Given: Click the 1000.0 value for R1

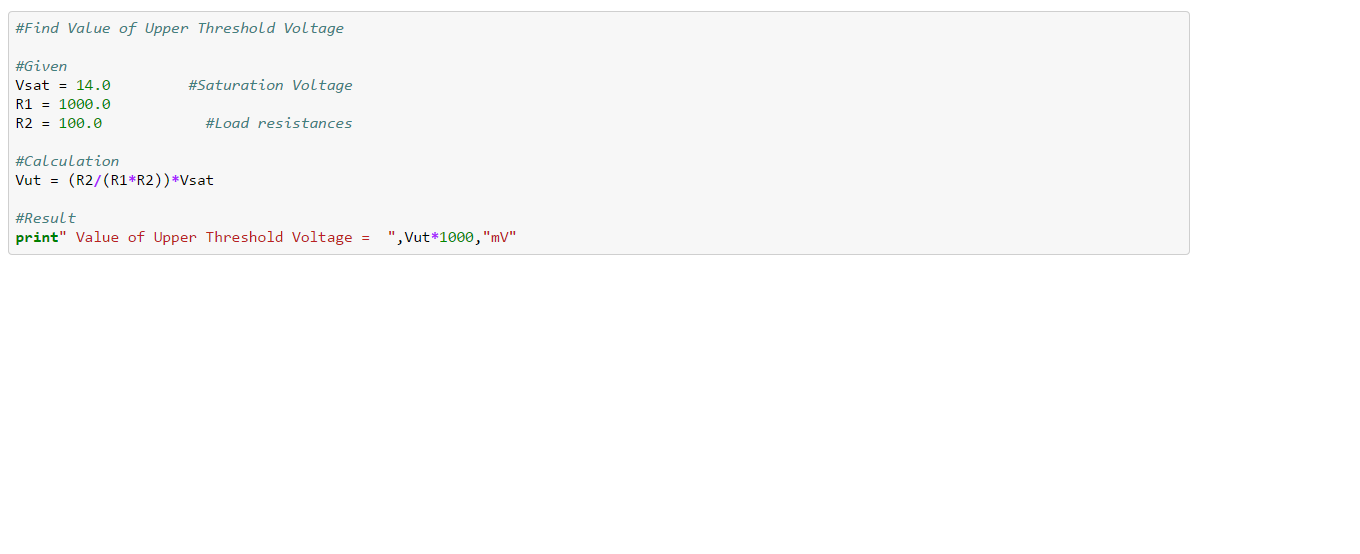Looking at the screenshot, I should coord(84,104).
